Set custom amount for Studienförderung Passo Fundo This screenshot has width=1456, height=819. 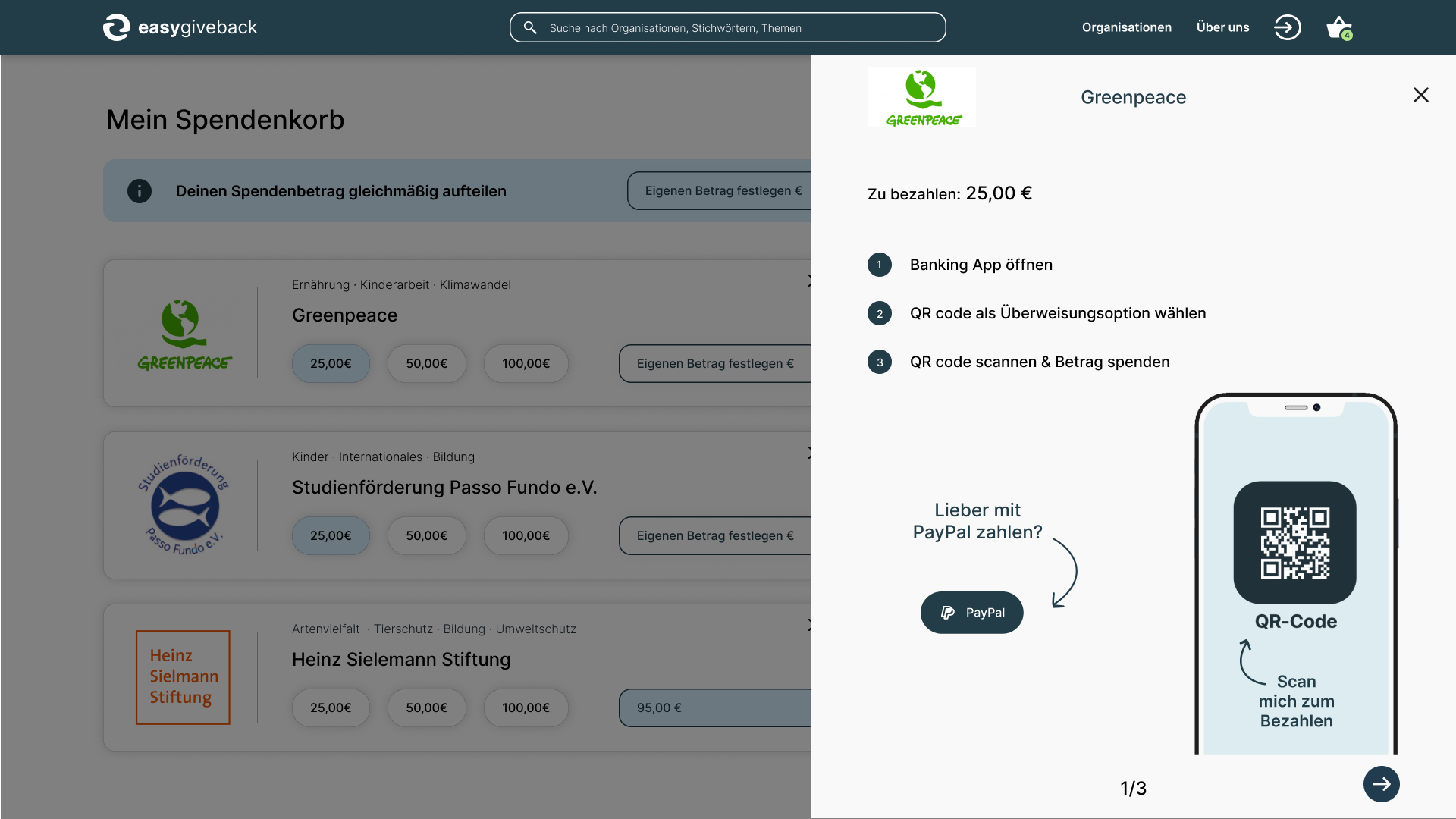pyautogui.click(x=715, y=535)
